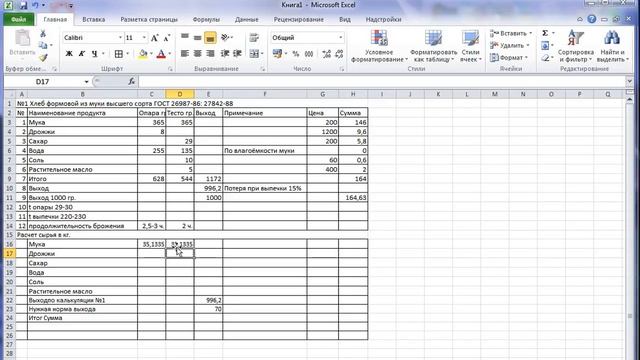Click the Clear eraser icon

(545, 58)
